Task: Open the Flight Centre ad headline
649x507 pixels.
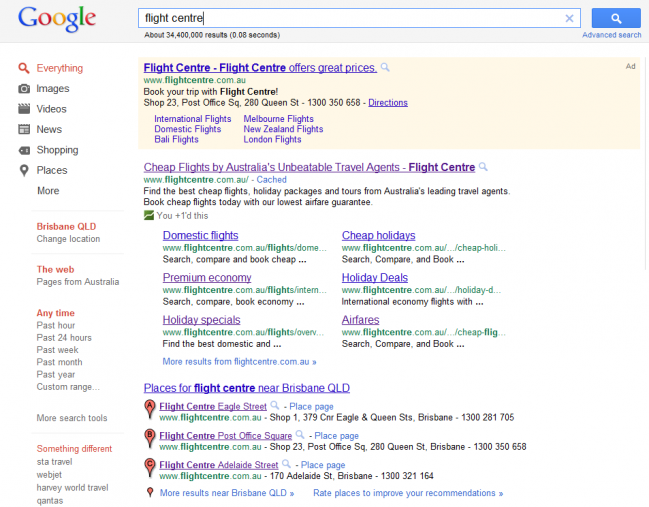Action: click(x=260, y=67)
